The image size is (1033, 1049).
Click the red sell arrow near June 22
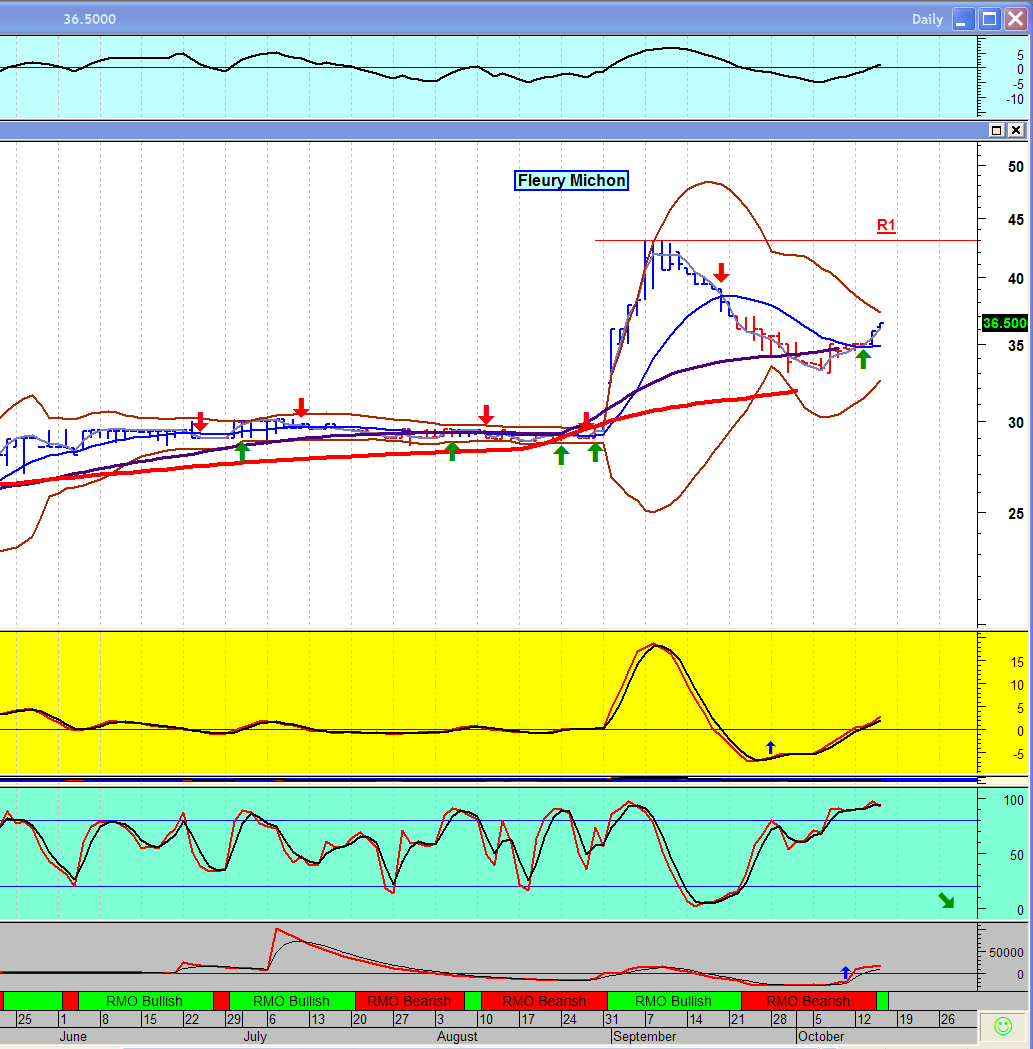point(200,421)
